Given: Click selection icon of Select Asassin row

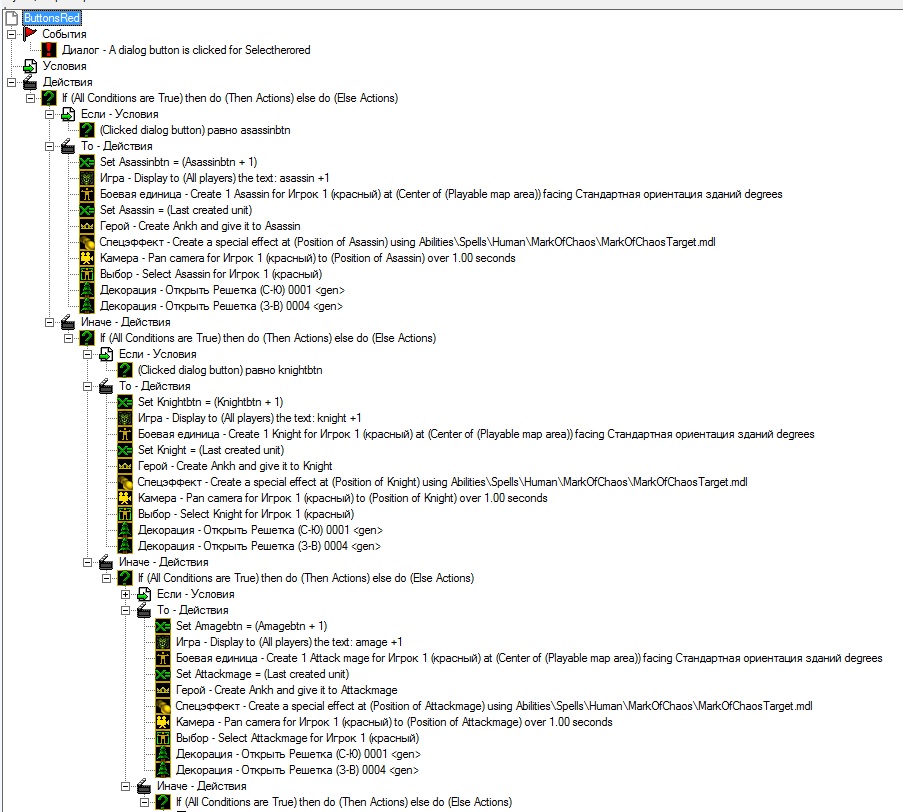Looking at the screenshot, I should point(87,274).
